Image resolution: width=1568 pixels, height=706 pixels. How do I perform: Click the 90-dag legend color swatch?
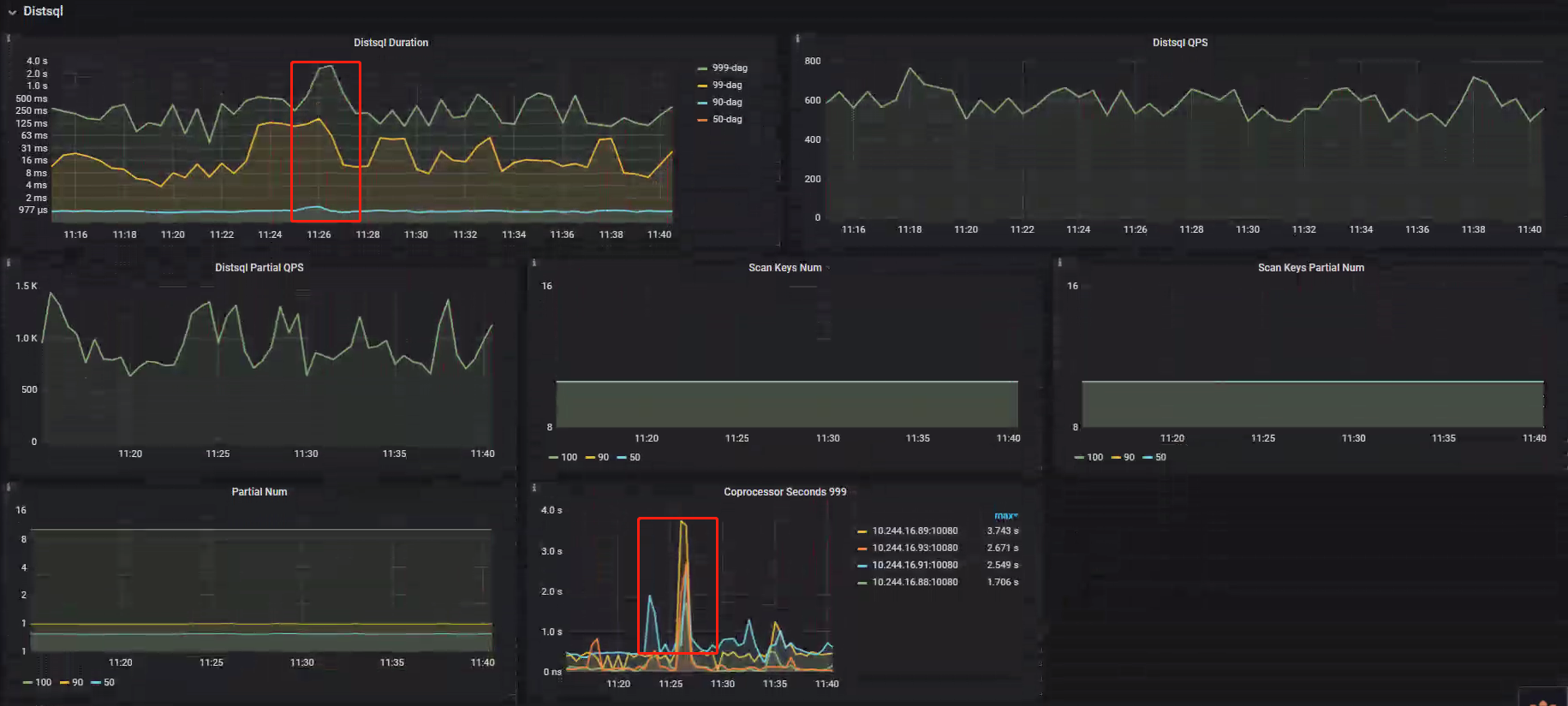click(x=702, y=103)
